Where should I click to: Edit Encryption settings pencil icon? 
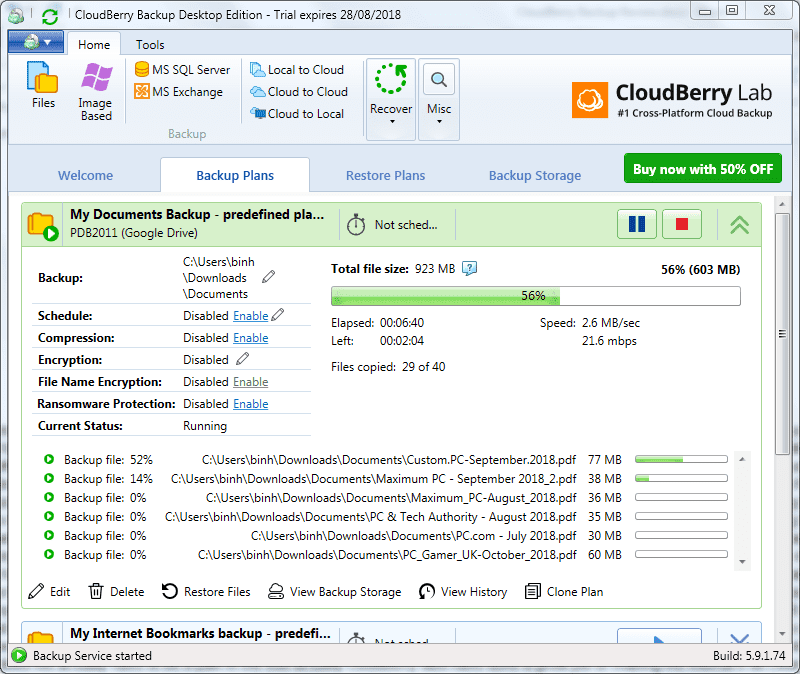coord(242,359)
